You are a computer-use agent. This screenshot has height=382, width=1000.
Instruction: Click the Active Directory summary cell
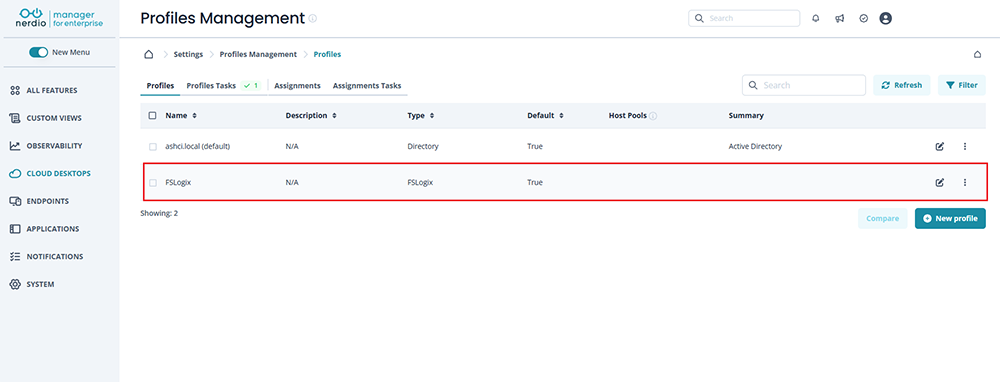(x=755, y=147)
